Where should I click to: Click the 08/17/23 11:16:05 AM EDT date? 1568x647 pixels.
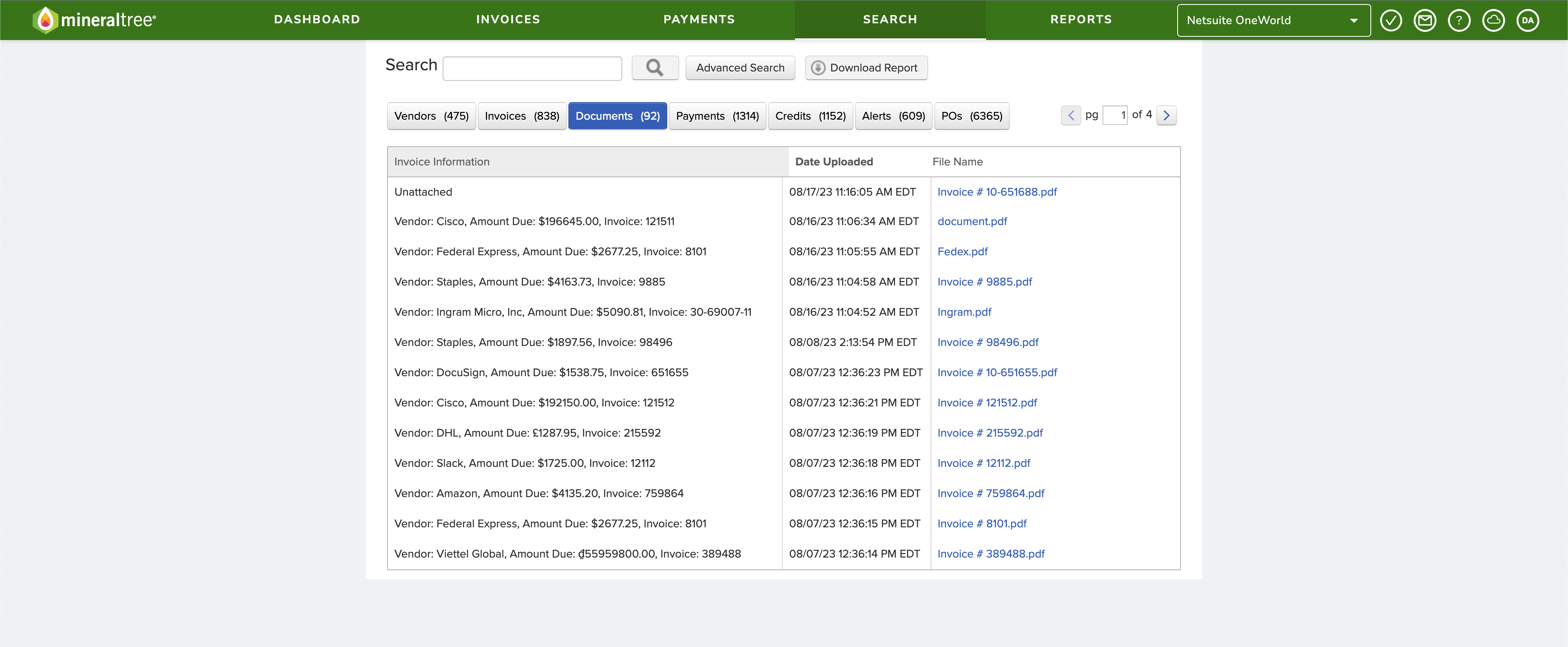[x=852, y=192]
